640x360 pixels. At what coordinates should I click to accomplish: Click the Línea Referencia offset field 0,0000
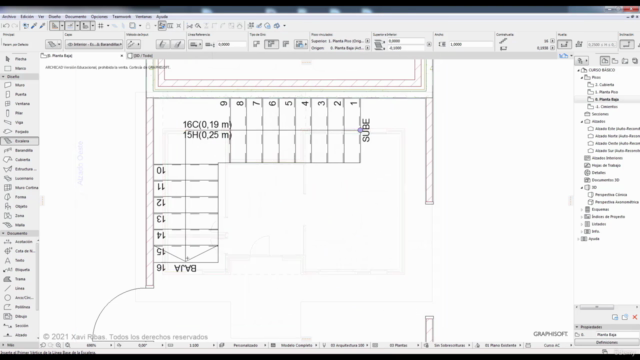(x=231, y=44)
